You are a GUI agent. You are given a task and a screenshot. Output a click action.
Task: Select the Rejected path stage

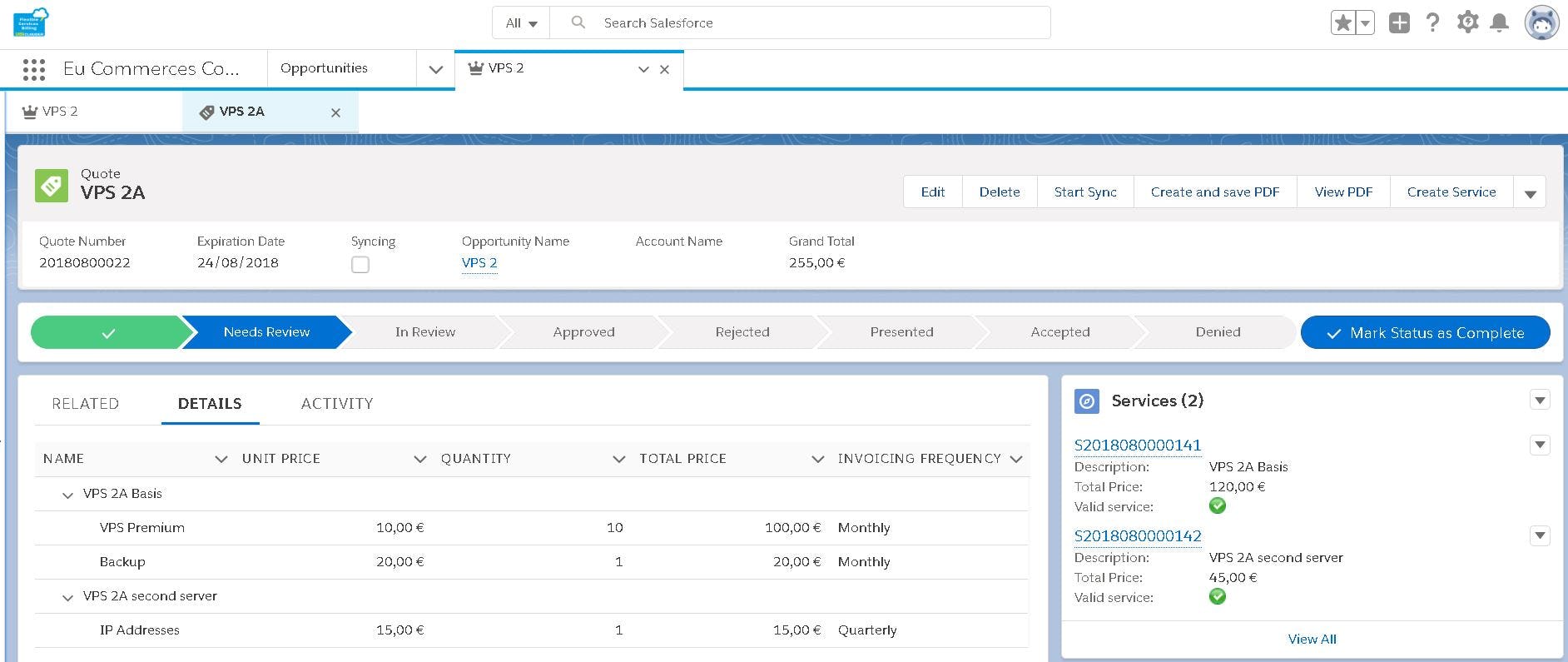point(742,332)
